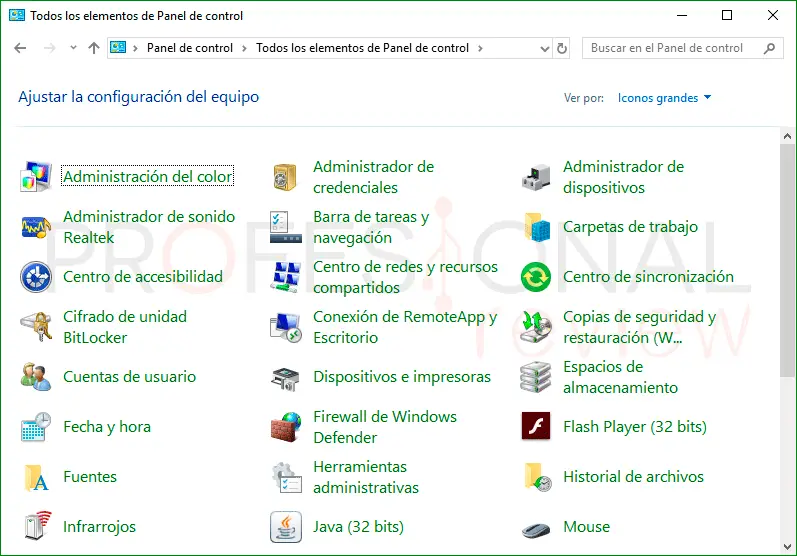Image resolution: width=797 pixels, height=556 pixels.
Task: Click the Mouse icon
Action: point(536,530)
